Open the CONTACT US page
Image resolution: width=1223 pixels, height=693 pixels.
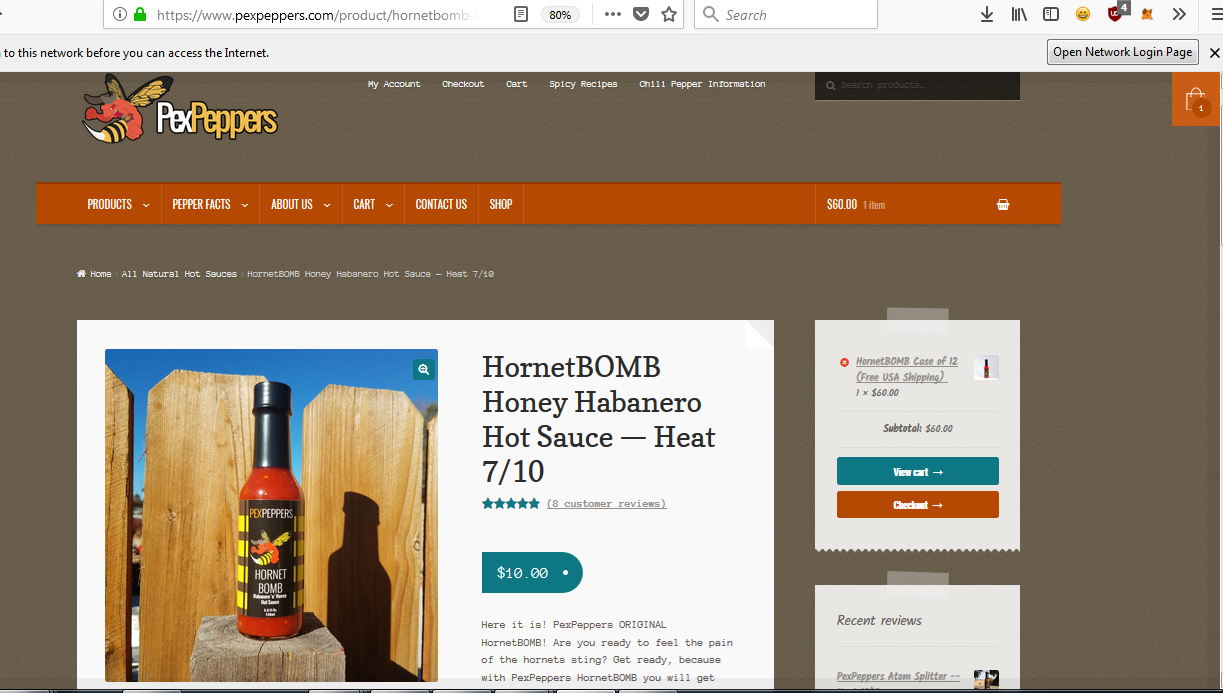click(441, 204)
